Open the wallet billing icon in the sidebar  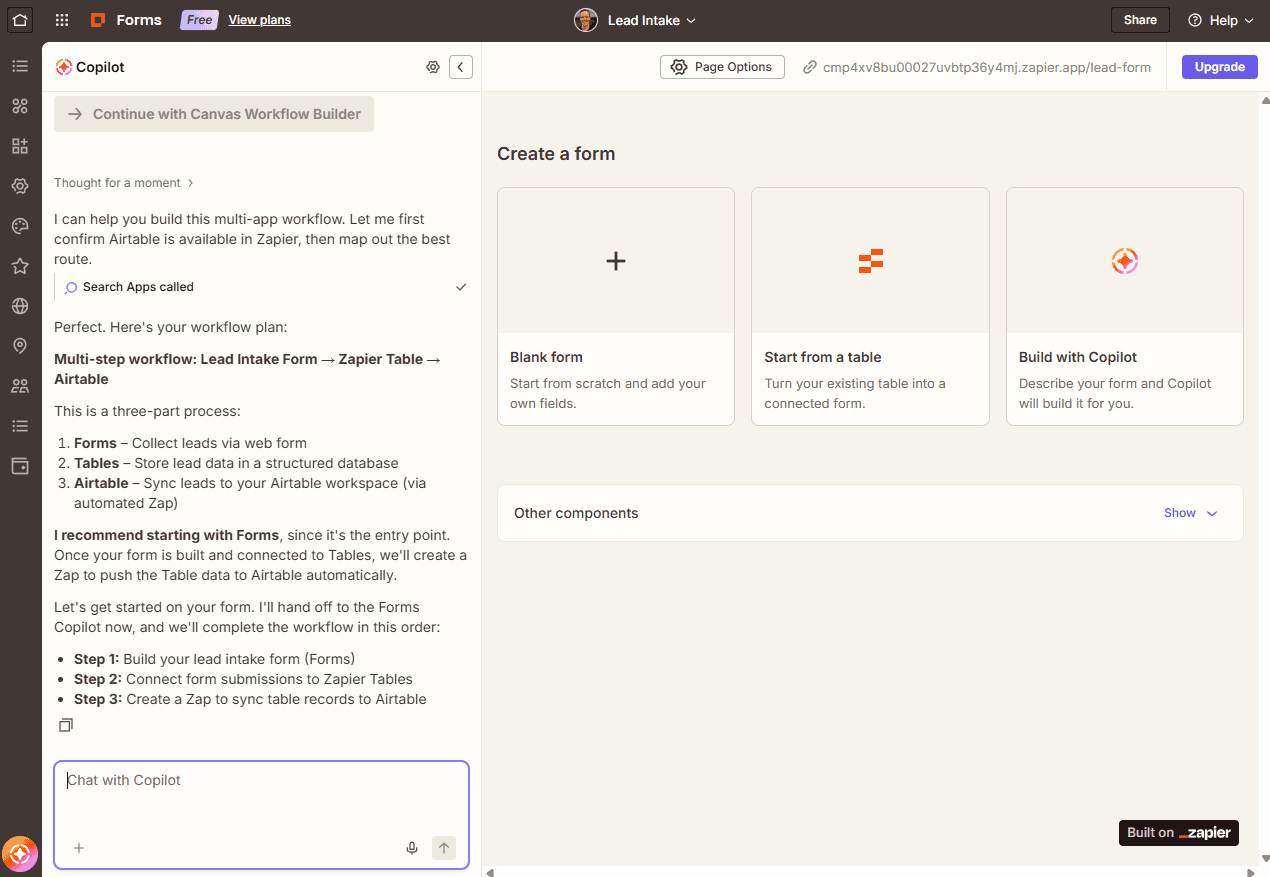pyautogui.click(x=20, y=466)
